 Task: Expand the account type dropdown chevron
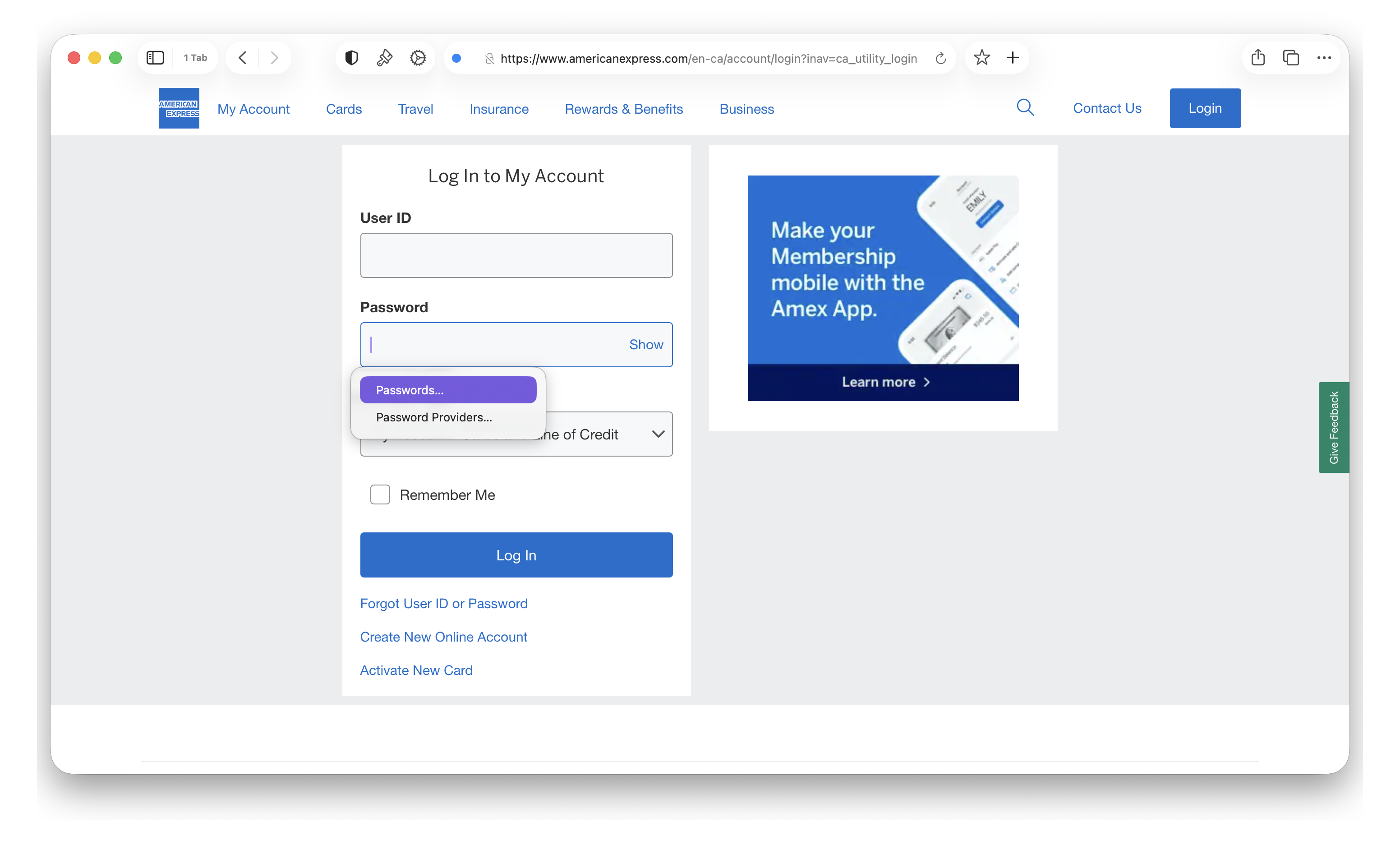658,434
